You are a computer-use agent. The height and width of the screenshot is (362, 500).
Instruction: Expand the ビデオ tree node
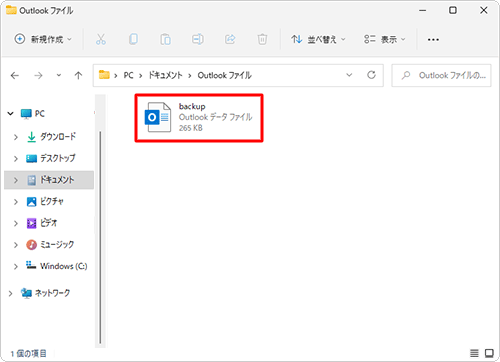pyautogui.click(x=16, y=223)
